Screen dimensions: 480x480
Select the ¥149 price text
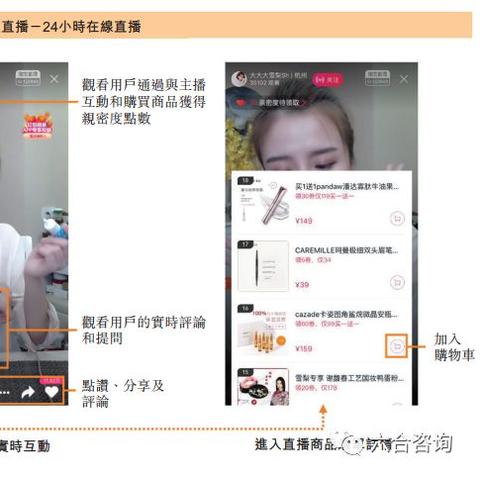click(304, 221)
